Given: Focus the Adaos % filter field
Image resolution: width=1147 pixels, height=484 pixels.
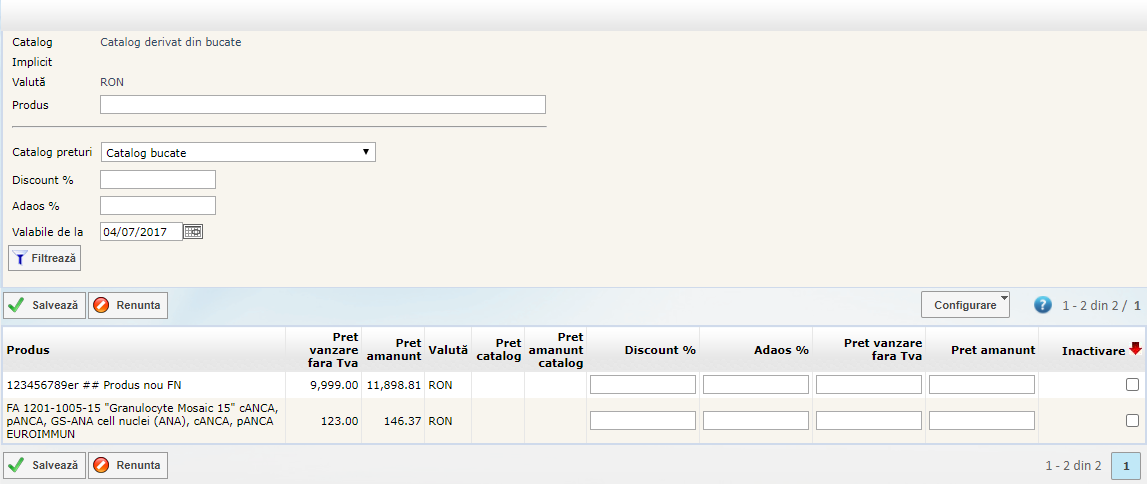Looking at the screenshot, I should pos(158,206).
